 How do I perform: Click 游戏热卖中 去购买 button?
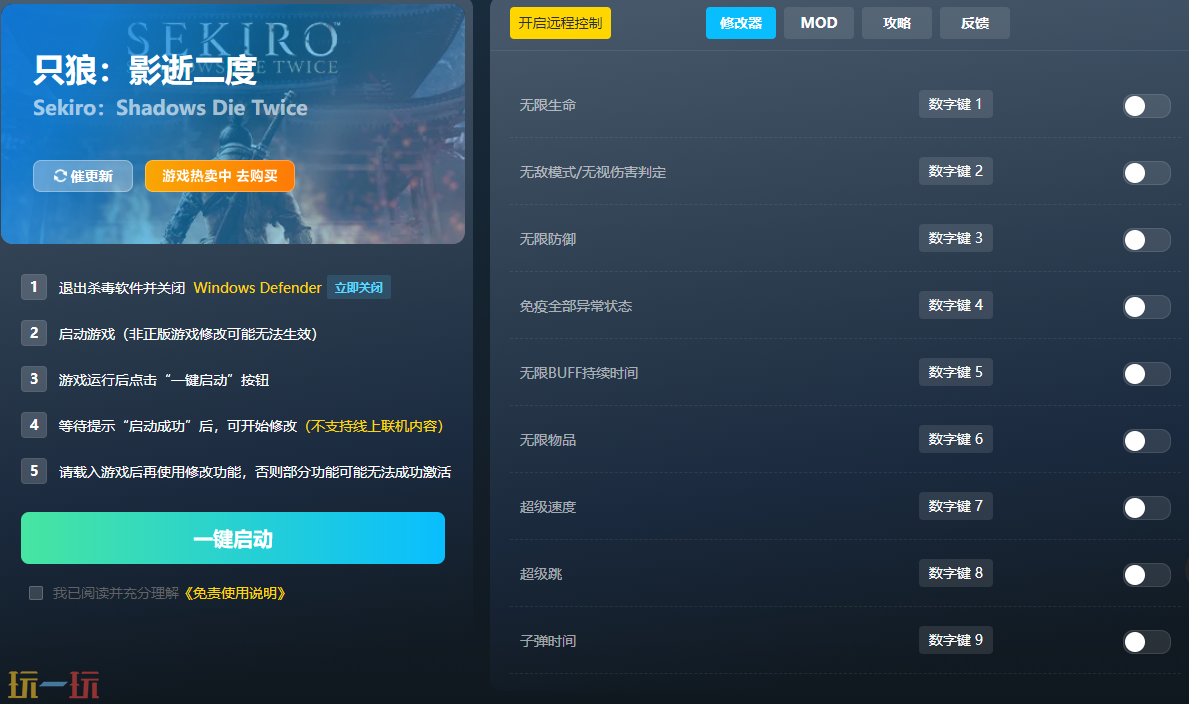click(220, 176)
